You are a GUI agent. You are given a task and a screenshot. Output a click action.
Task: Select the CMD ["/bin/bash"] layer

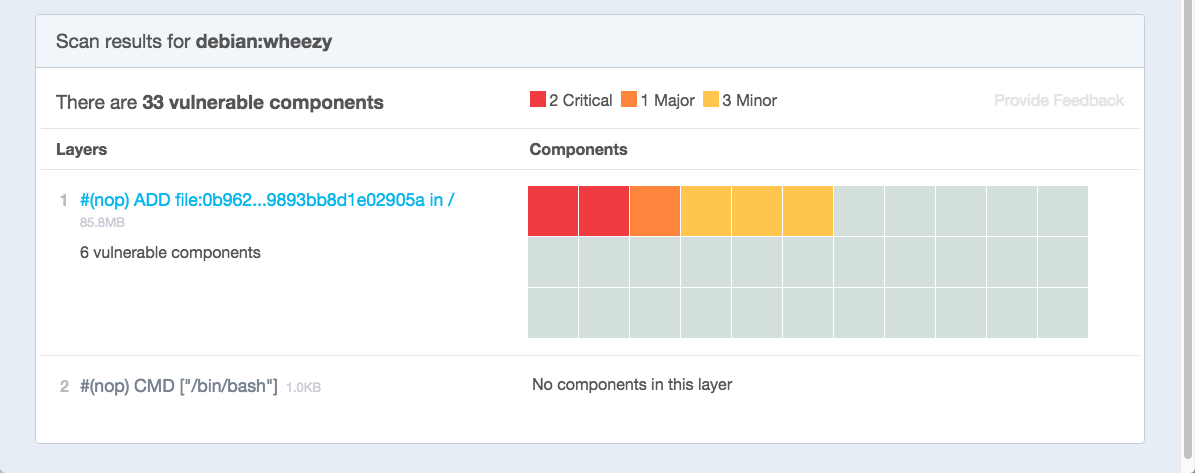pos(178,386)
